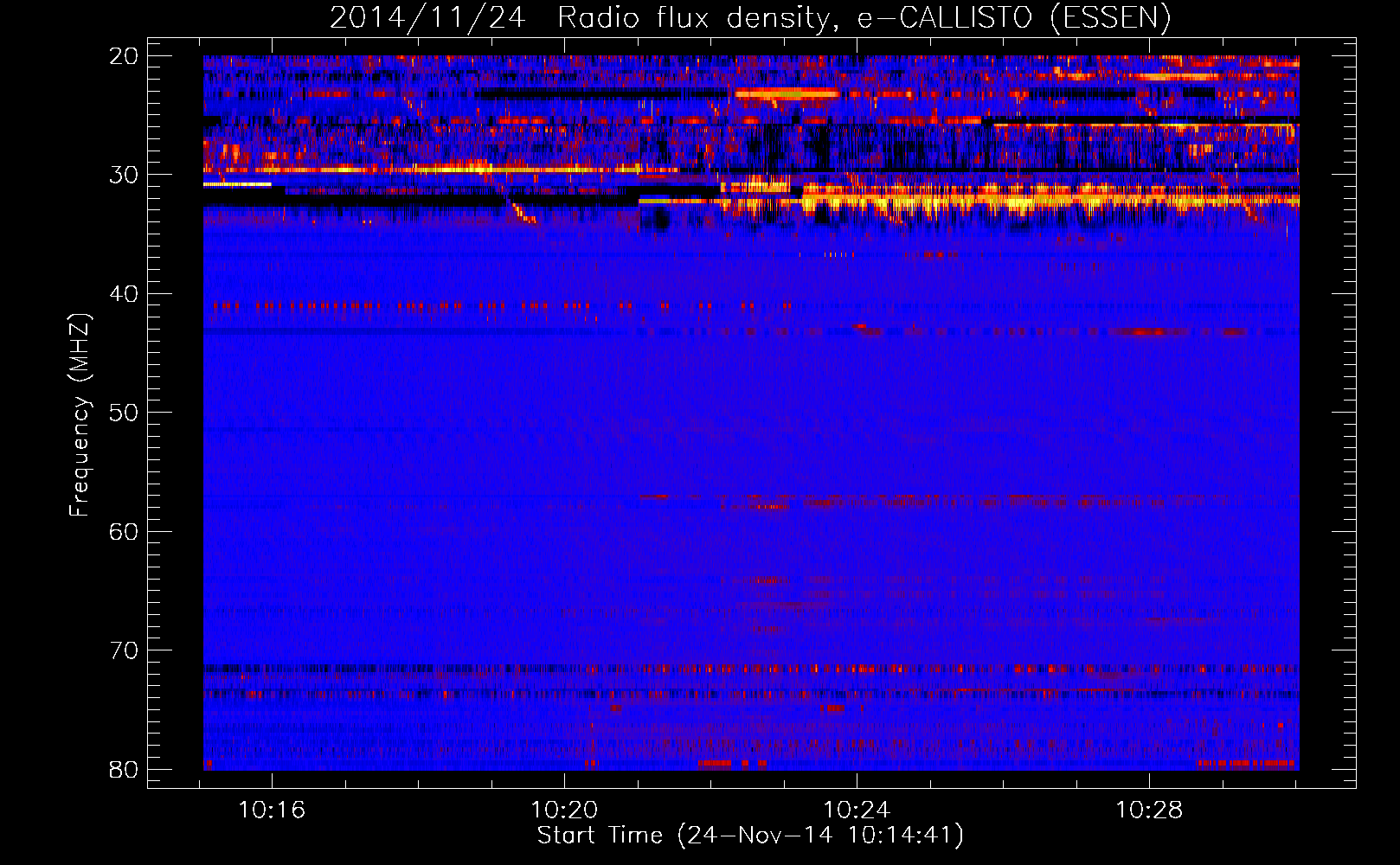This screenshot has width=1400, height=865.
Task: Click the time tick label "10:24"
Action: pyautogui.click(x=857, y=811)
